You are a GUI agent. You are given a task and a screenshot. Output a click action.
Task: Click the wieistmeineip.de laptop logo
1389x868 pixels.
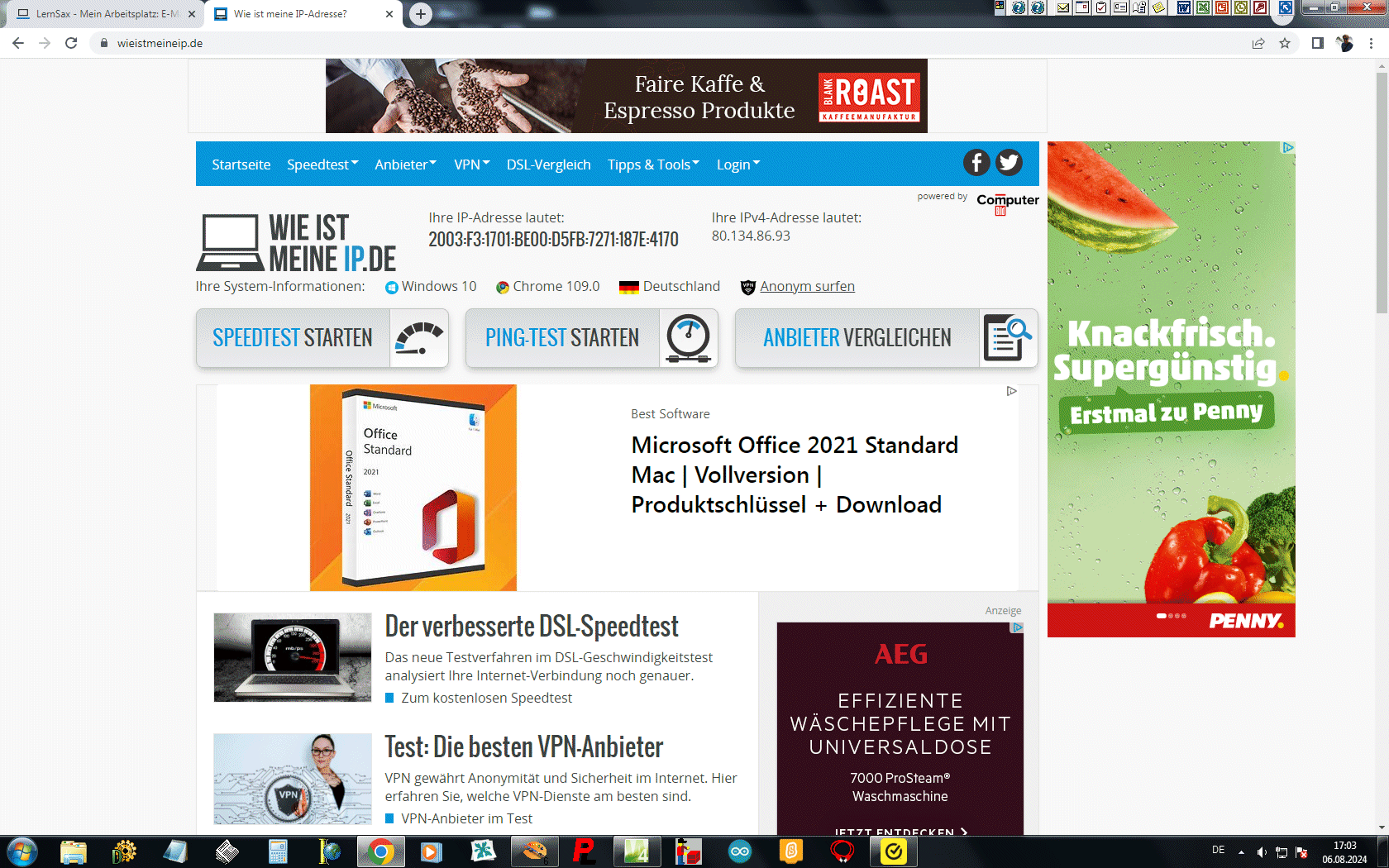coord(296,242)
